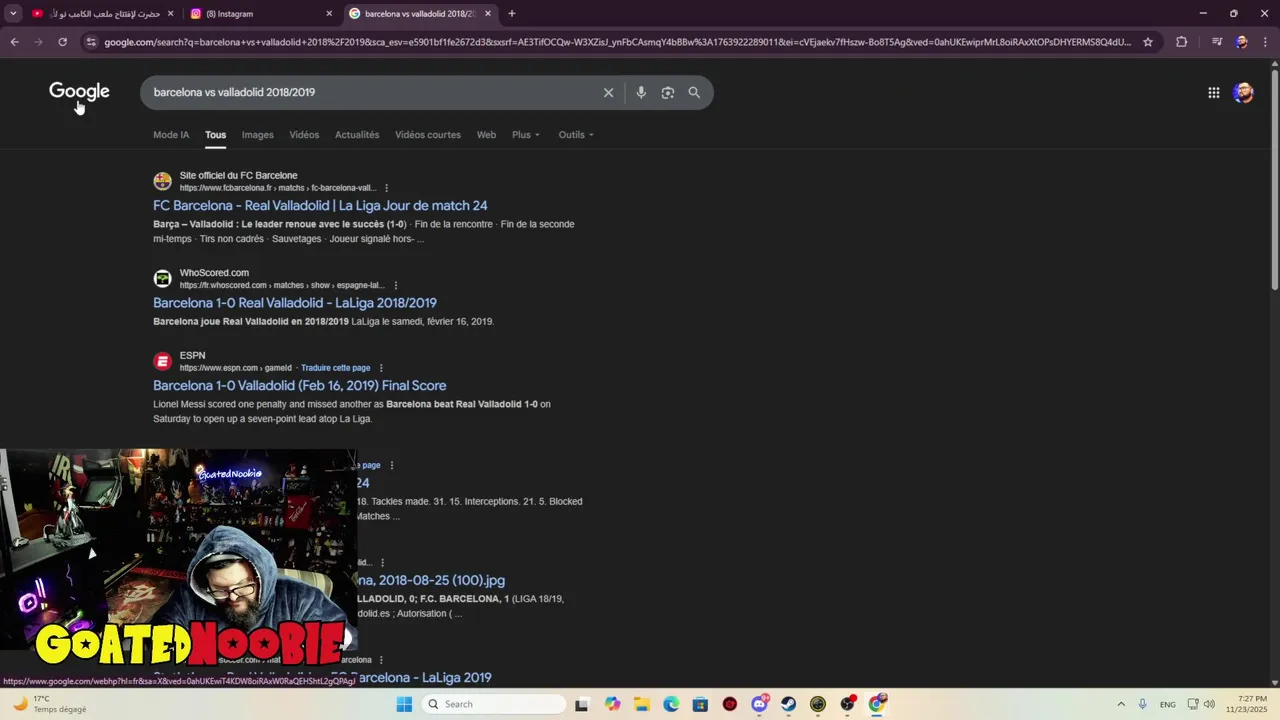Open the Barcelona - LaLiga 2019 result
This screenshot has height=720, width=1280.
424,677
